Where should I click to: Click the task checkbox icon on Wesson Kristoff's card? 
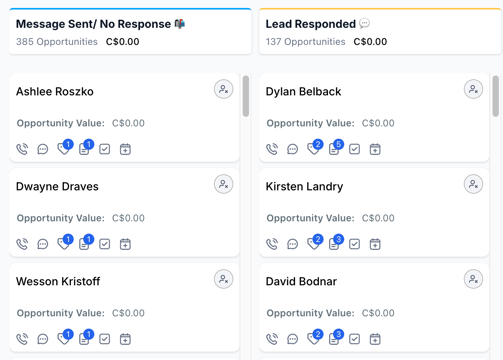(x=105, y=339)
